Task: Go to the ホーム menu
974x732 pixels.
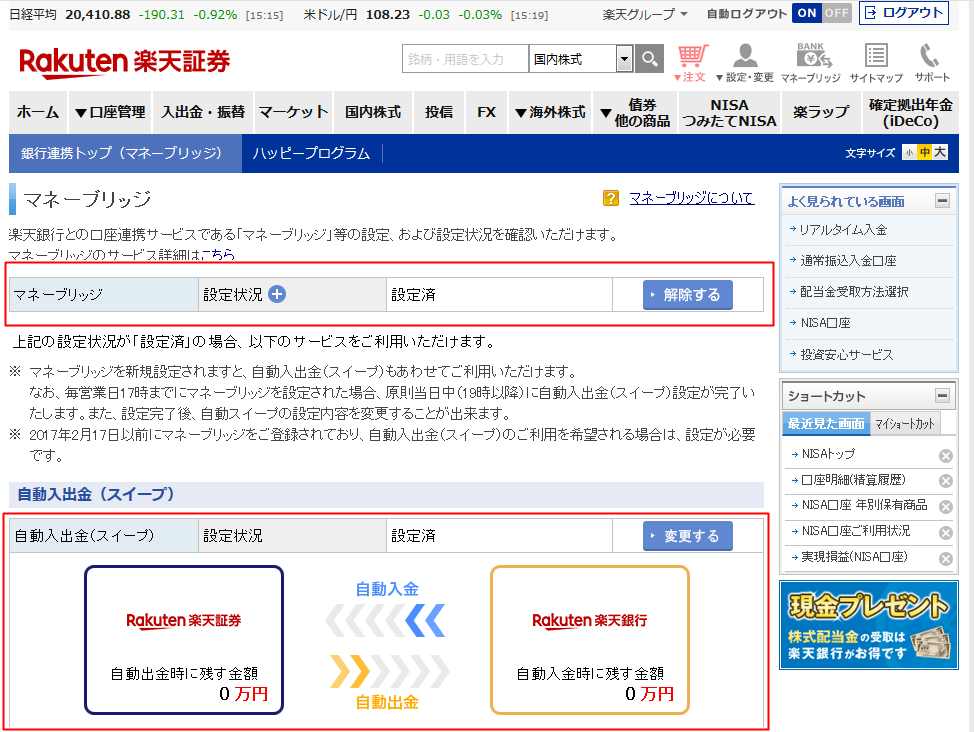Action: pos(37,112)
